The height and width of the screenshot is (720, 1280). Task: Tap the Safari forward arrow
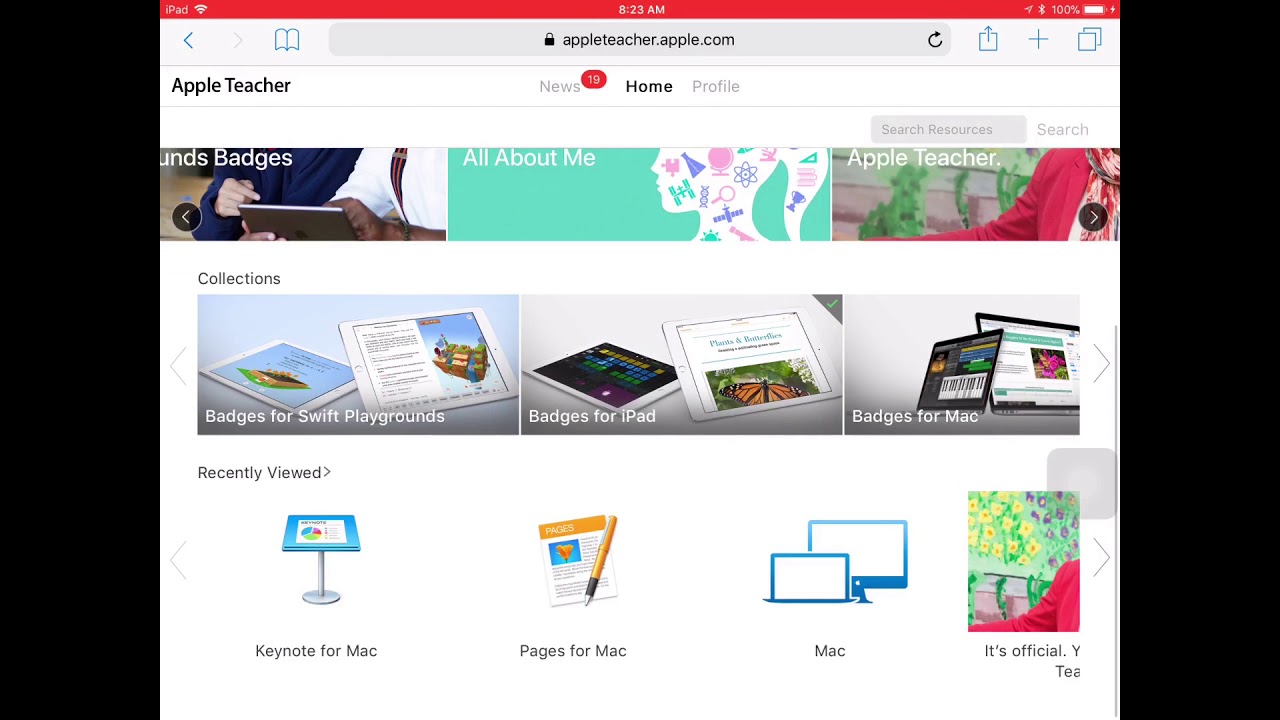pos(238,40)
